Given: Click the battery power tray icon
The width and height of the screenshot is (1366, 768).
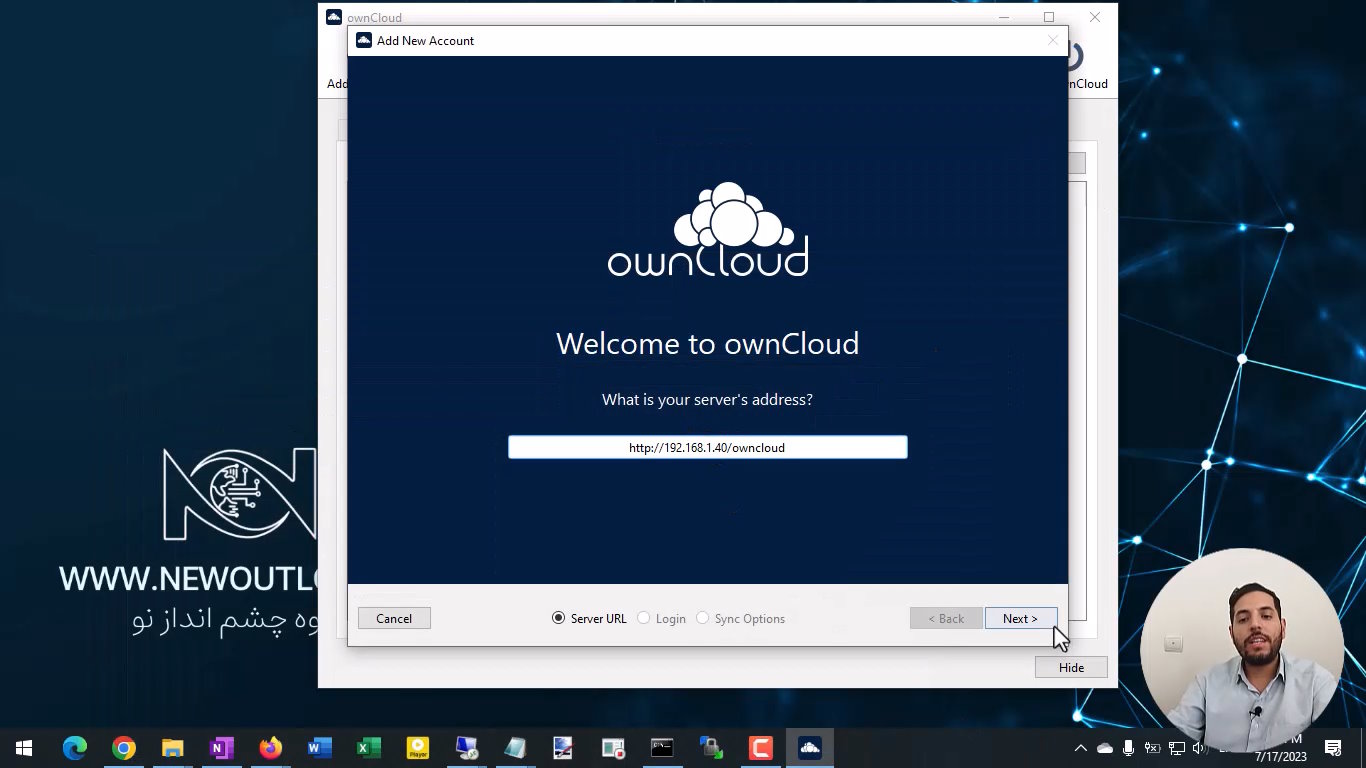Looking at the screenshot, I should point(1152,748).
